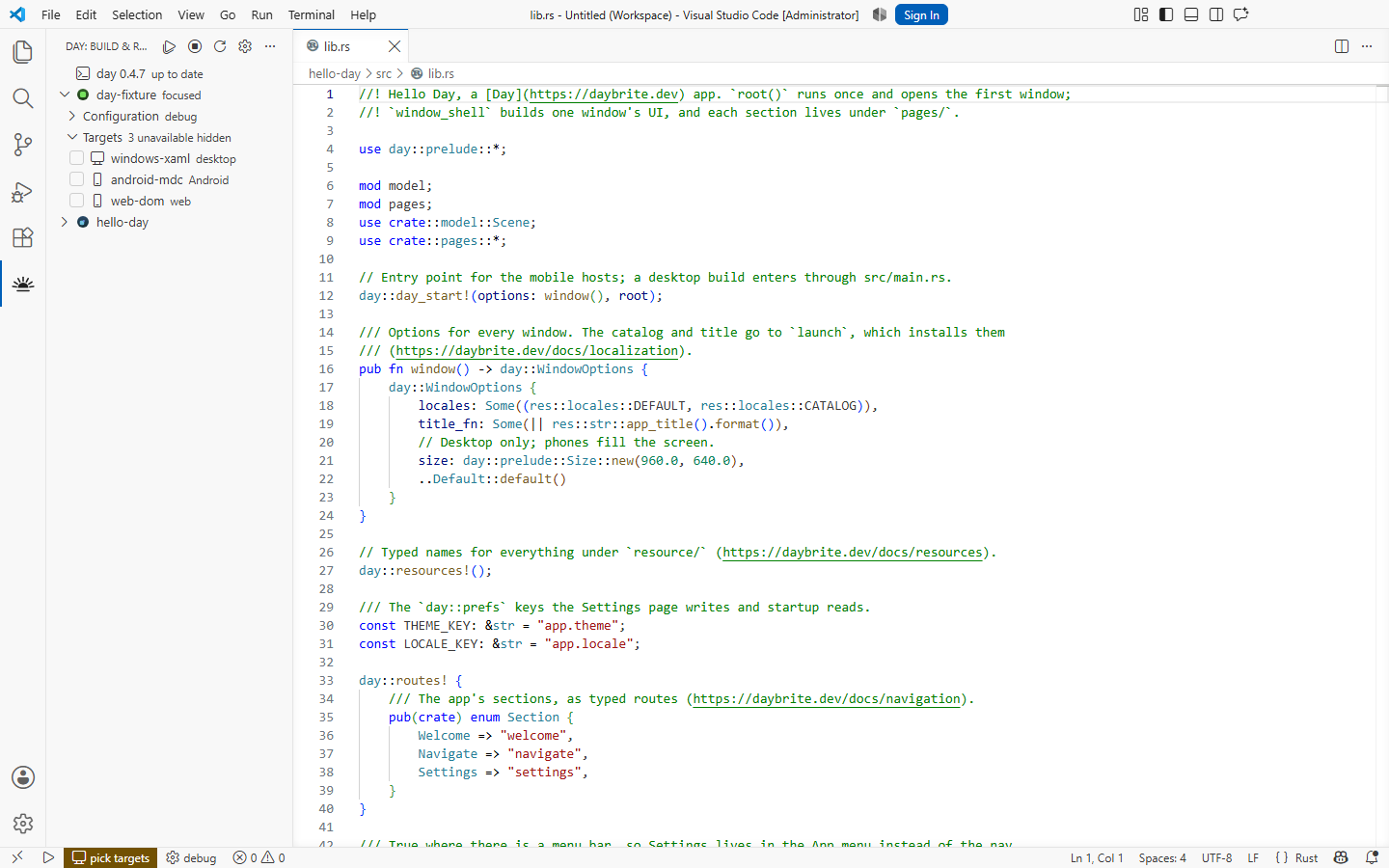Collapse the Targets node
Screen dimensions: 1389x868
72,137
